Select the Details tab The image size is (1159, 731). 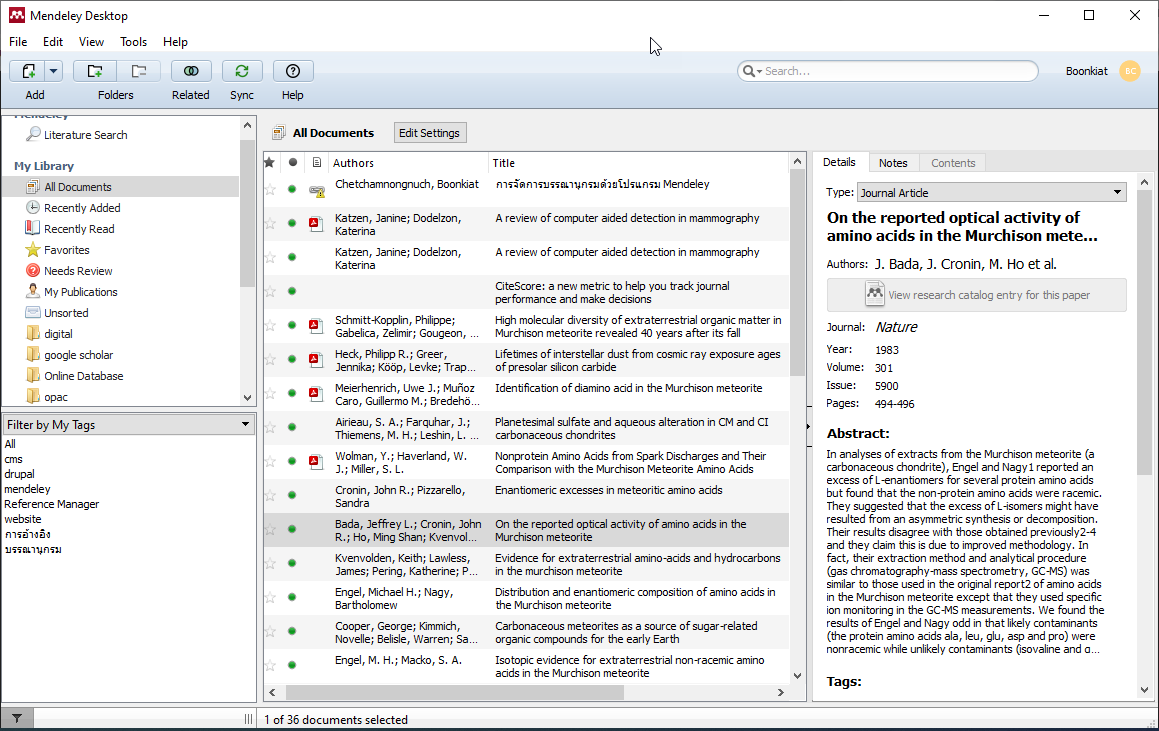(839, 162)
